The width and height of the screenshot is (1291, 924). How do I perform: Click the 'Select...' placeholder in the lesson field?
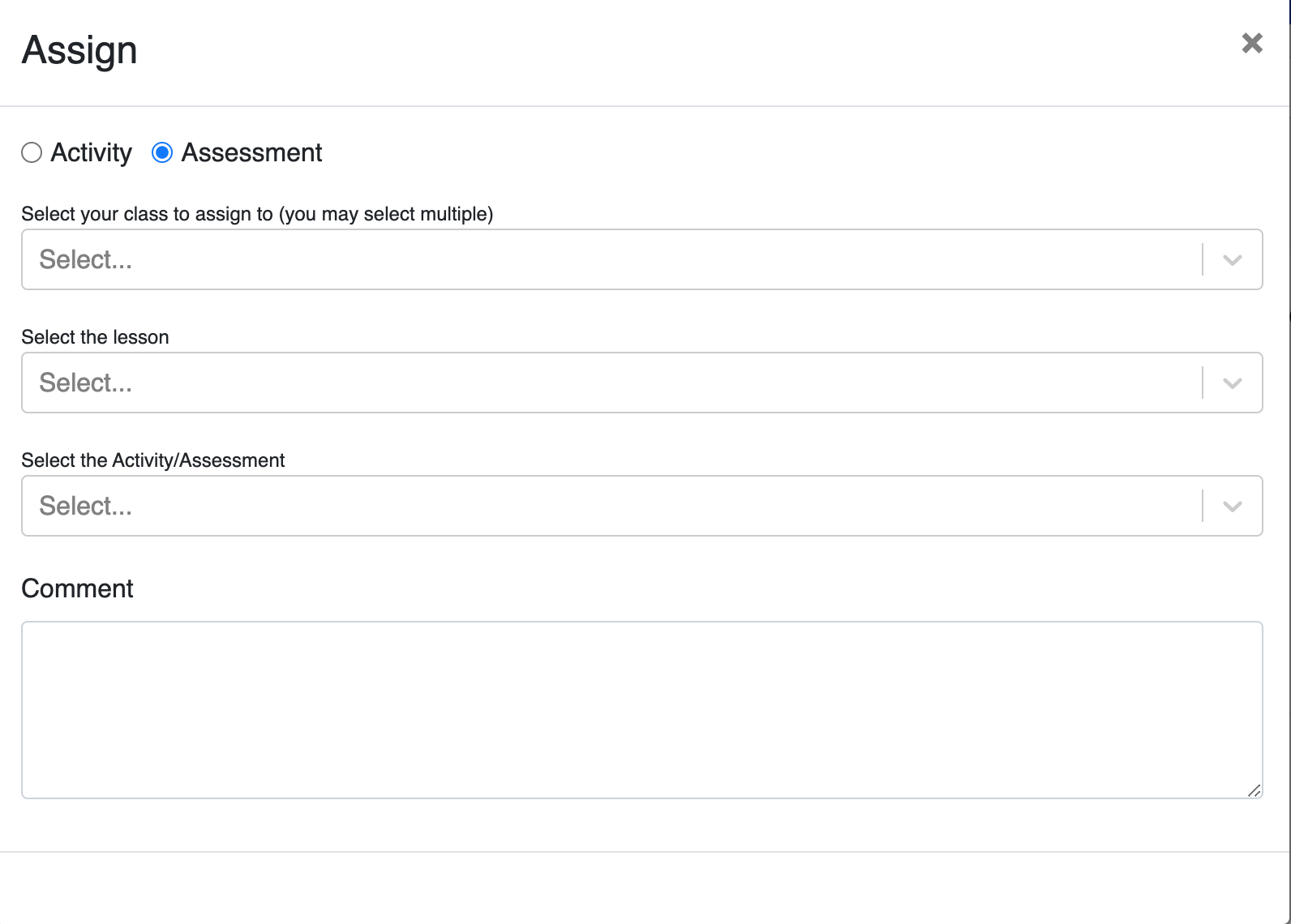click(84, 383)
